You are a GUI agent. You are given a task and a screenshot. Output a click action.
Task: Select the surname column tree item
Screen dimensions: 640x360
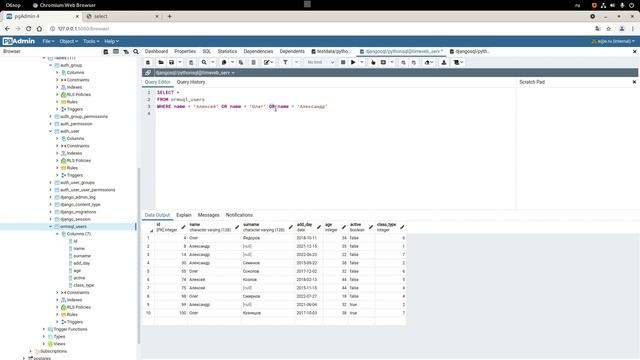click(82, 256)
